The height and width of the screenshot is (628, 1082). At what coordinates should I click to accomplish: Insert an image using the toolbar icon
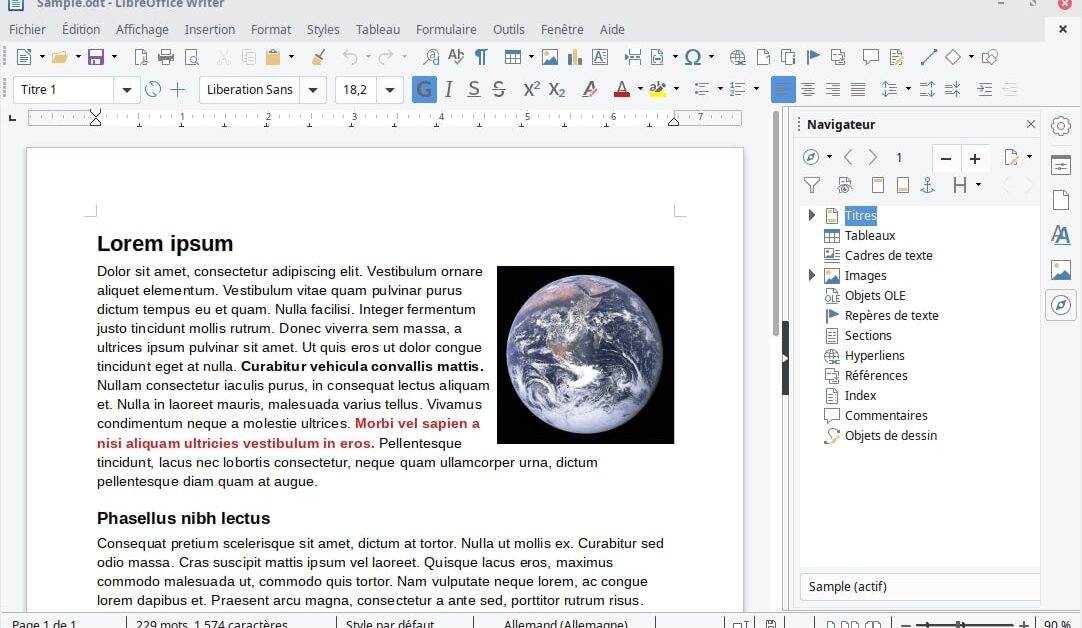549,57
